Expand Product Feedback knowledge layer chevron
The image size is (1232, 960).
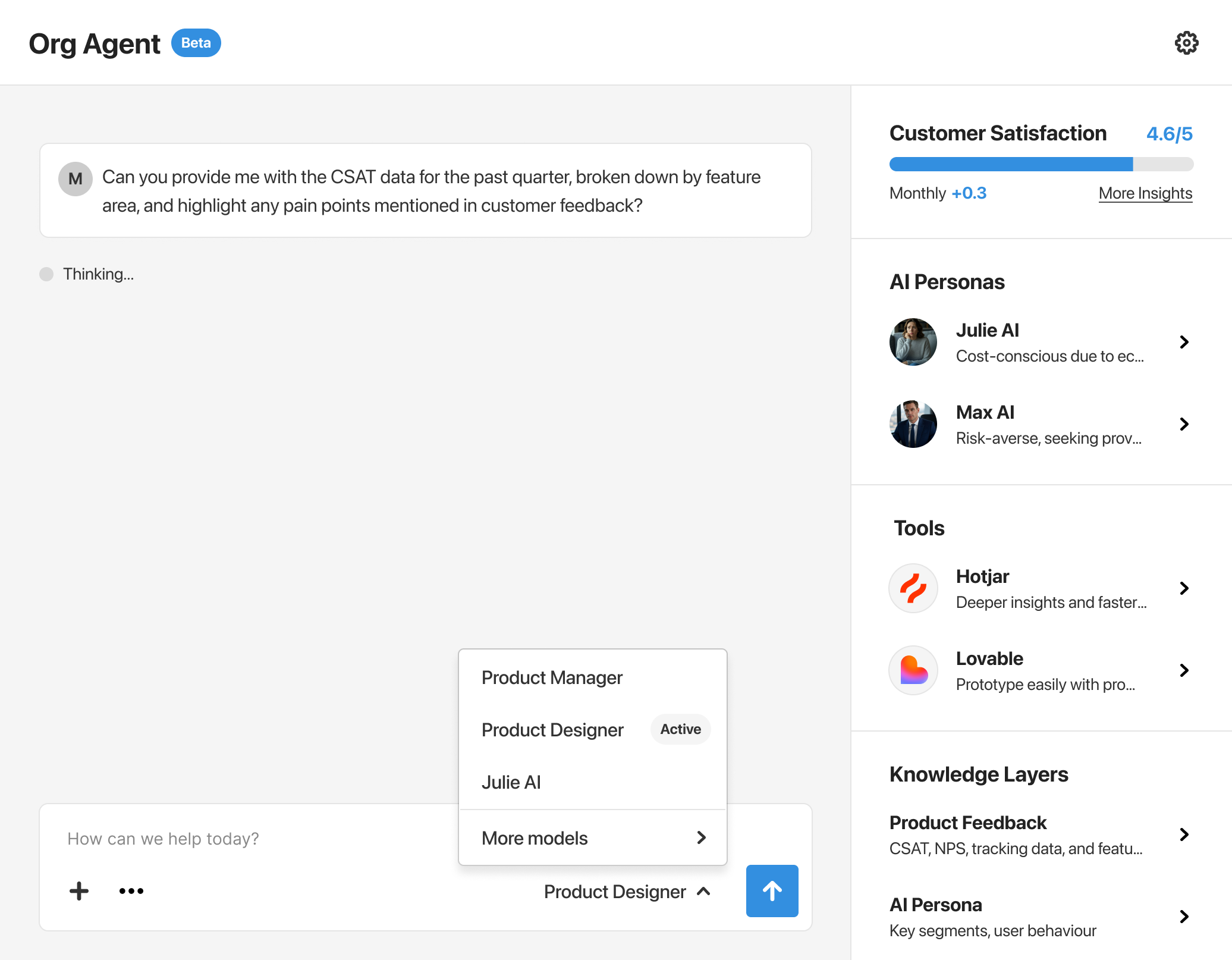coord(1184,834)
